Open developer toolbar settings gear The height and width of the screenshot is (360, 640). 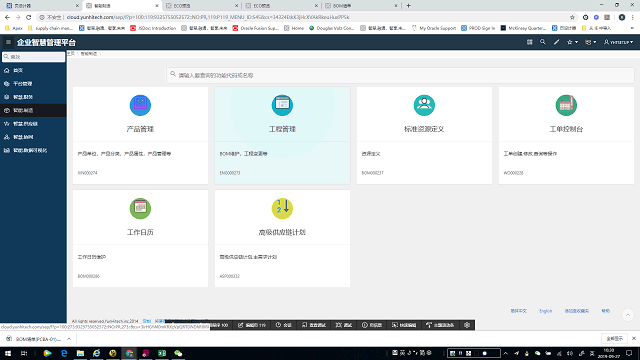tap(467, 325)
